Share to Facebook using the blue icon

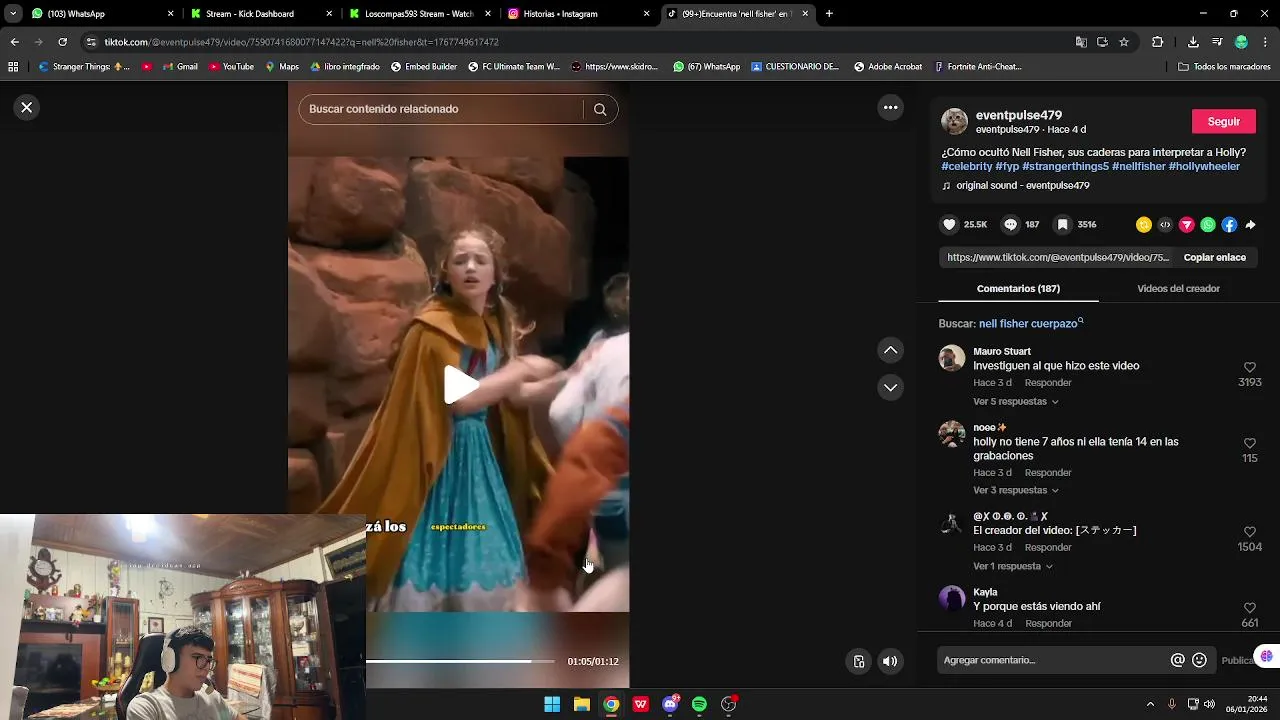click(1229, 225)
